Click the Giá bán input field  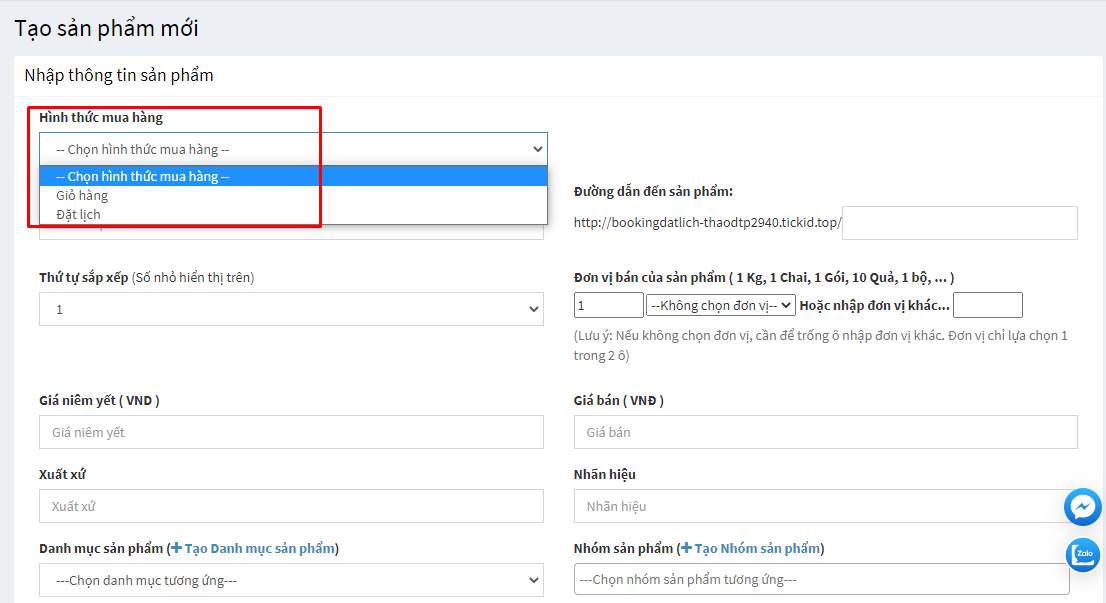coord(825,432)
